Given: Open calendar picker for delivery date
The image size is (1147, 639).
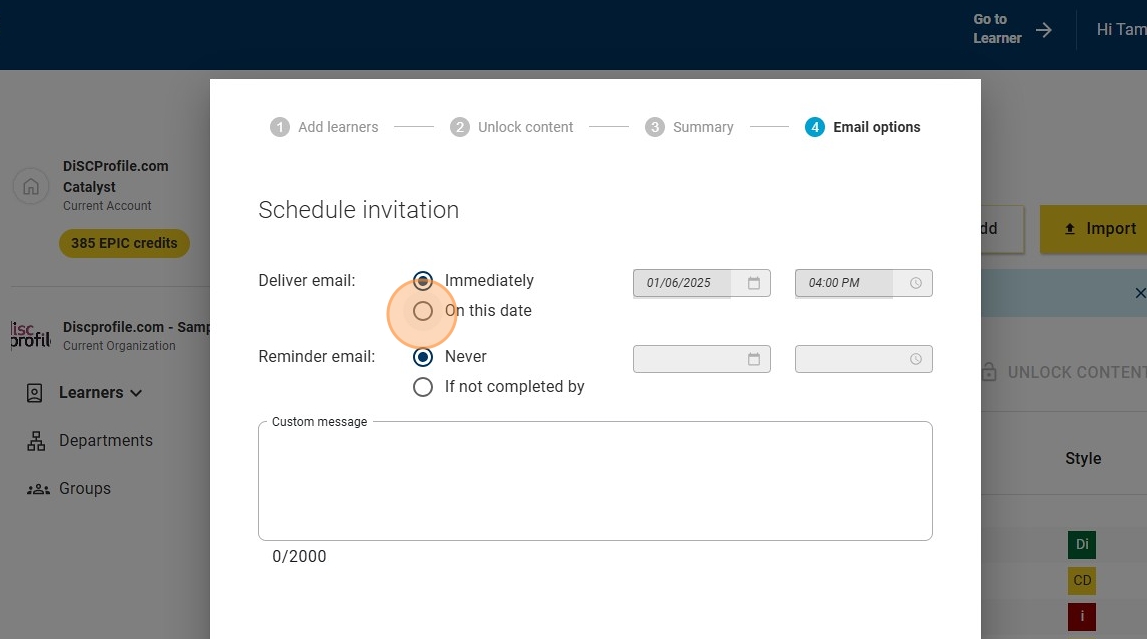Looking at the screenshot, I should pyautogui.click(x=753, y=283).
